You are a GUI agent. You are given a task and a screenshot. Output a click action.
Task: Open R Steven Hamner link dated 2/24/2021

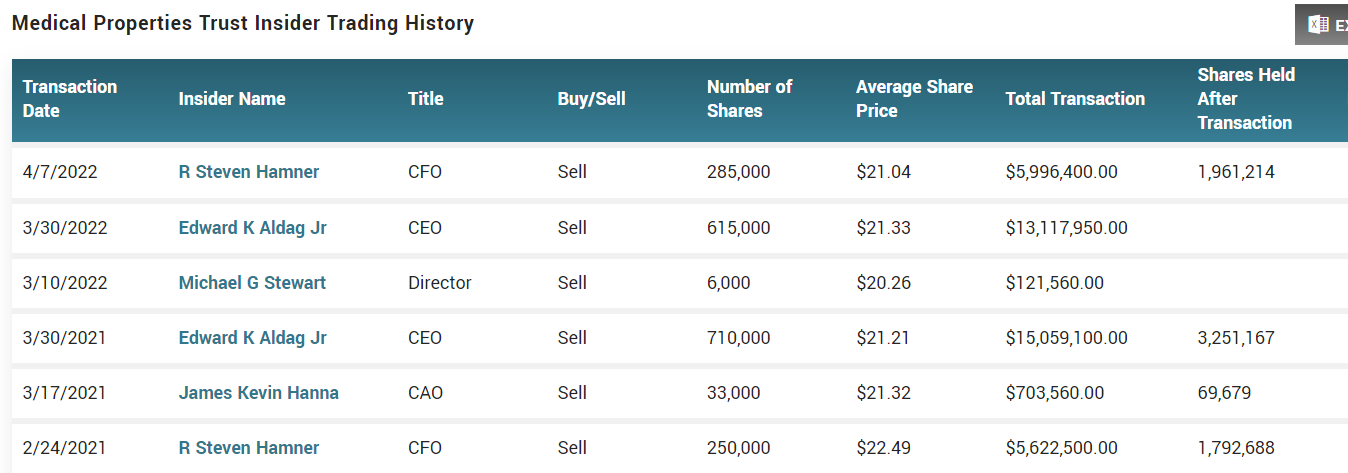[x=249, y=448]
